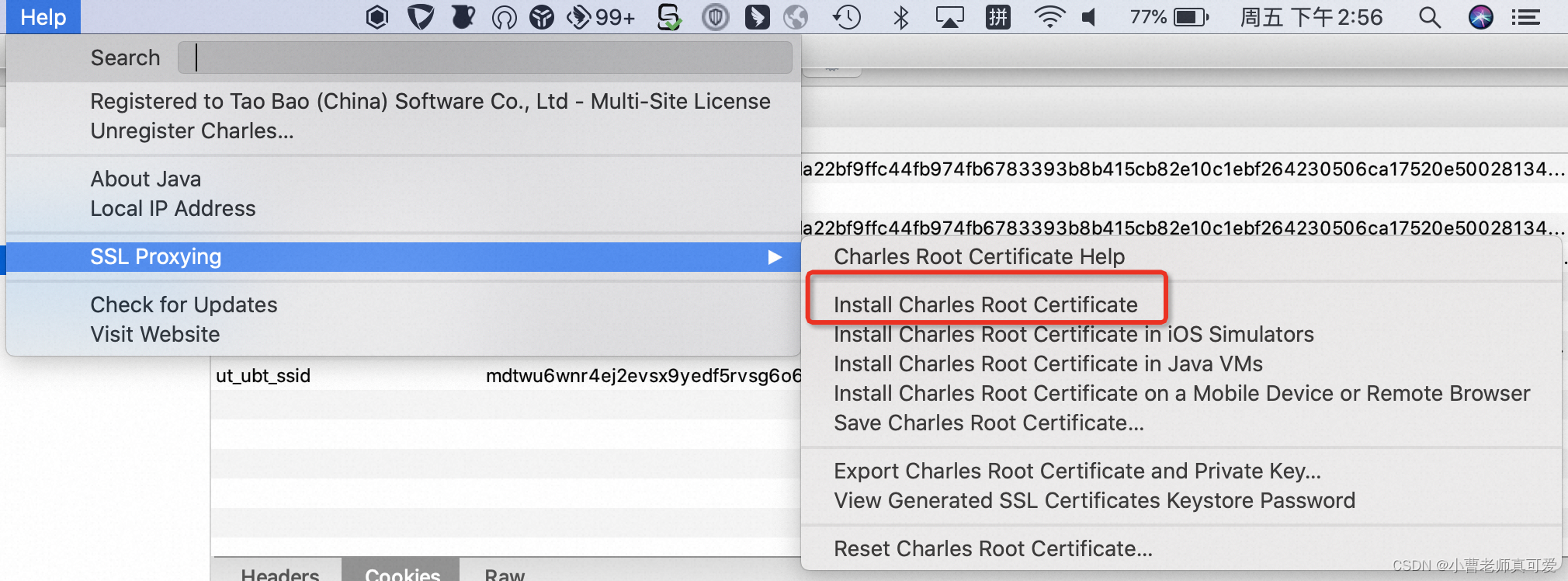Select Export Charles Root Certificate and Private Key…
The height and width of the screenshot is (581, 1568).
[1077, 471]
